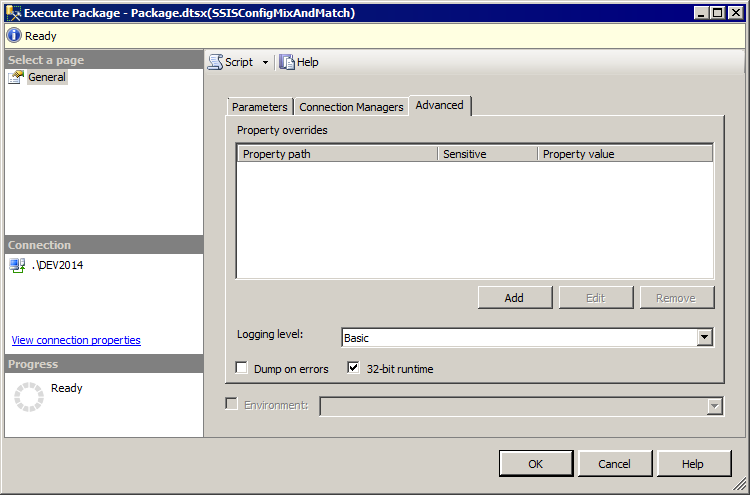Uncheck the 32-bit runtime checkbox
The image size is (750, 495).
(x=353, y=368)
